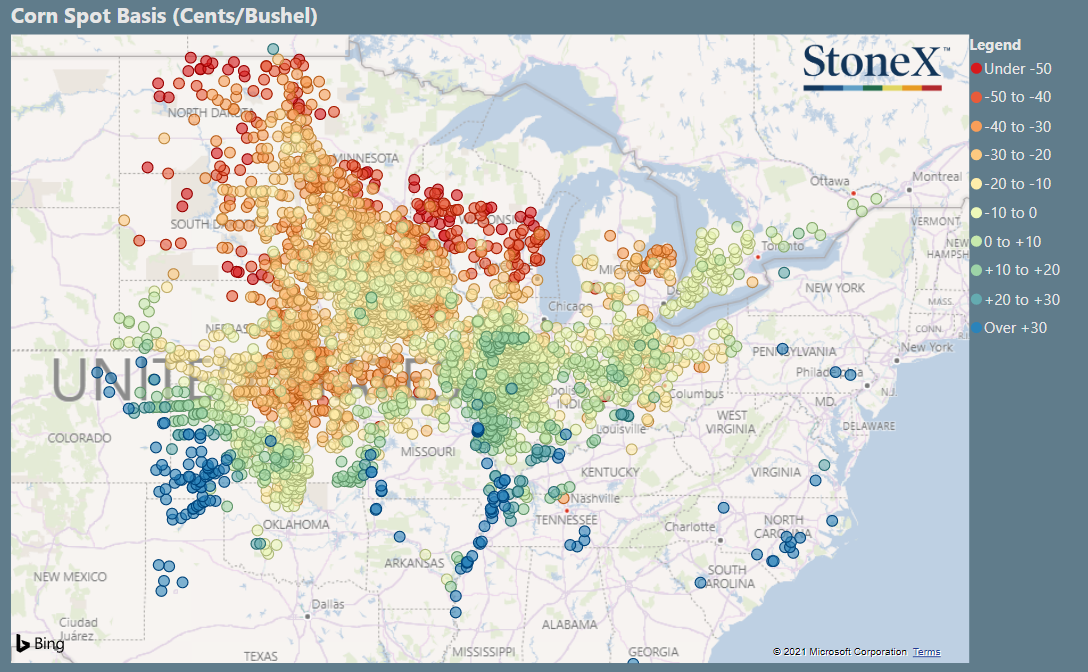Viewport: 1088px width, 672px height.
Task: Click the 'MISSISSIPPI' map label
Action: coord(484,652)
